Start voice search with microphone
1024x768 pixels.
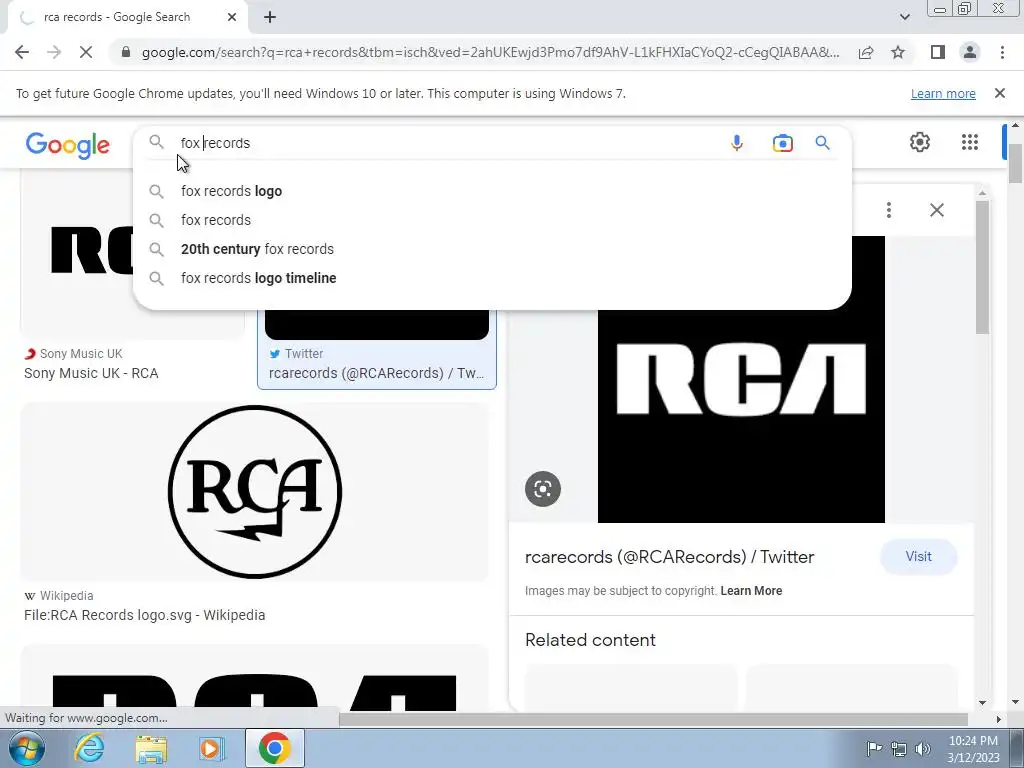pos(737,143)
